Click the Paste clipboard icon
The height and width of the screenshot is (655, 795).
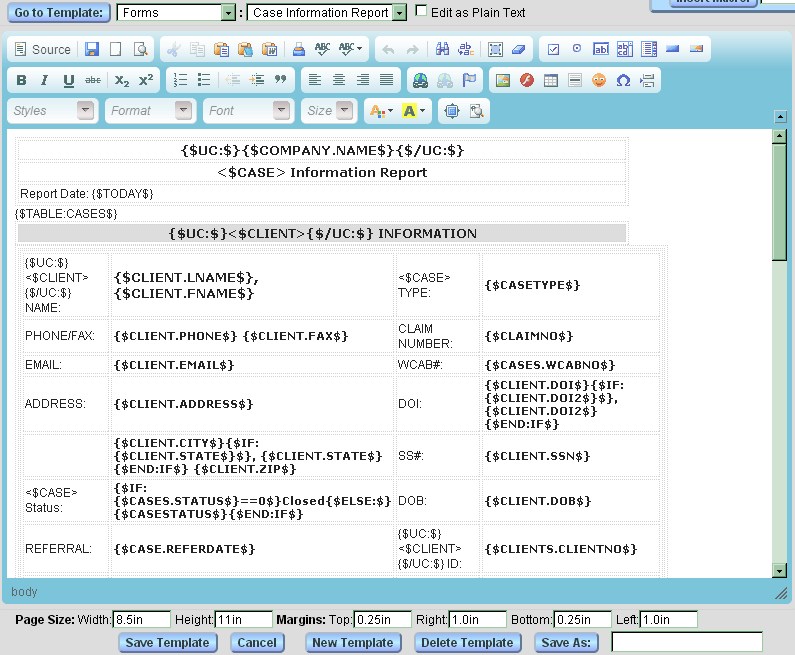pos(221,49)
